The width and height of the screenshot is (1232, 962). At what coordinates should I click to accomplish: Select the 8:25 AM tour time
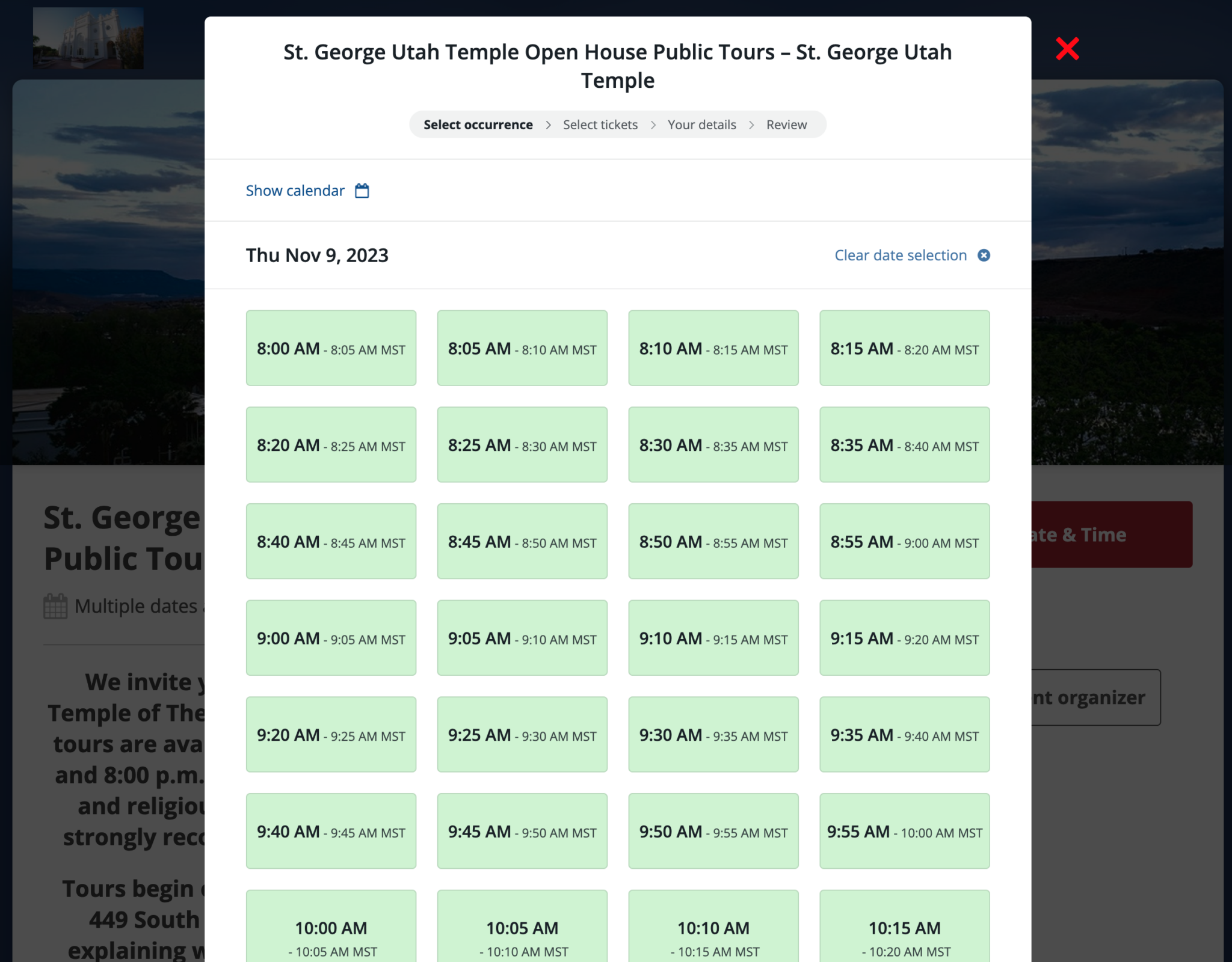pyautogui.click(x=522, y=445)
